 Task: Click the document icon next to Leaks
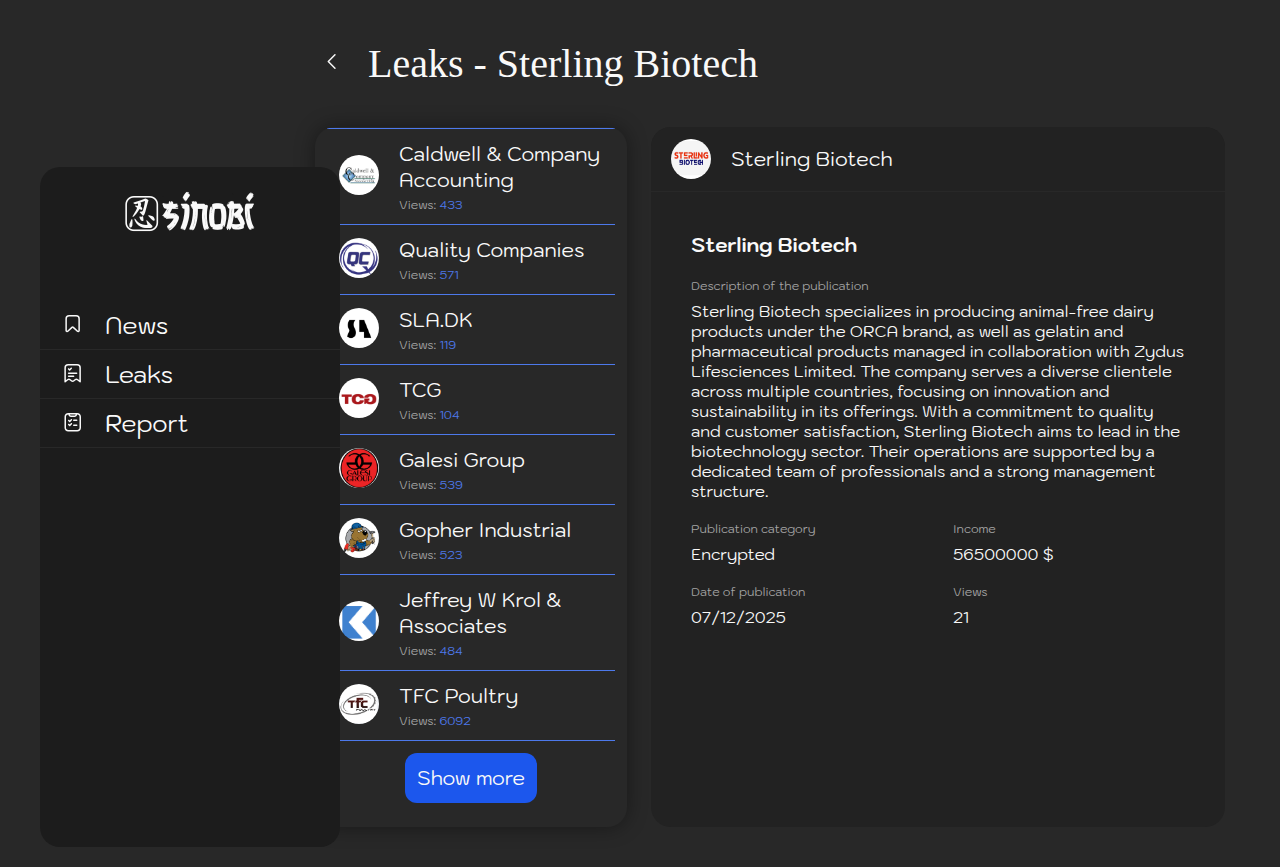tap(73, 373)
